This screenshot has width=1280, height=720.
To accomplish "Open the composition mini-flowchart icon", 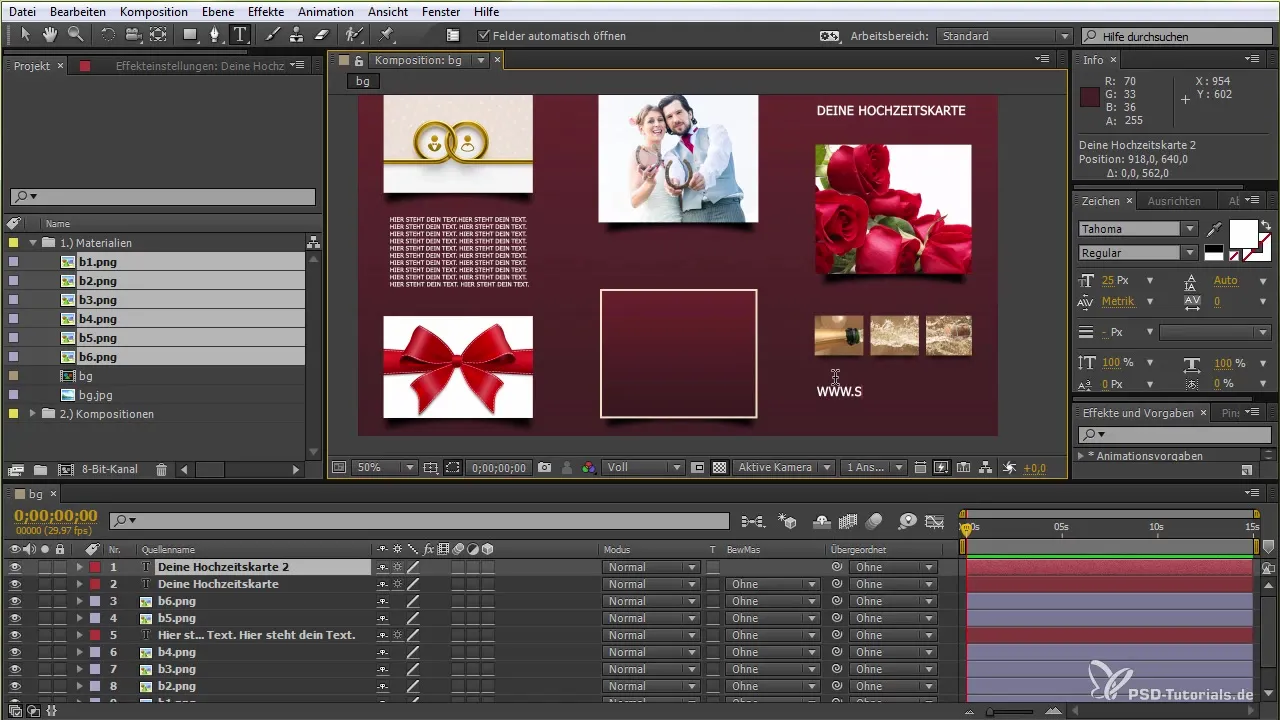I will click(753, 521).
